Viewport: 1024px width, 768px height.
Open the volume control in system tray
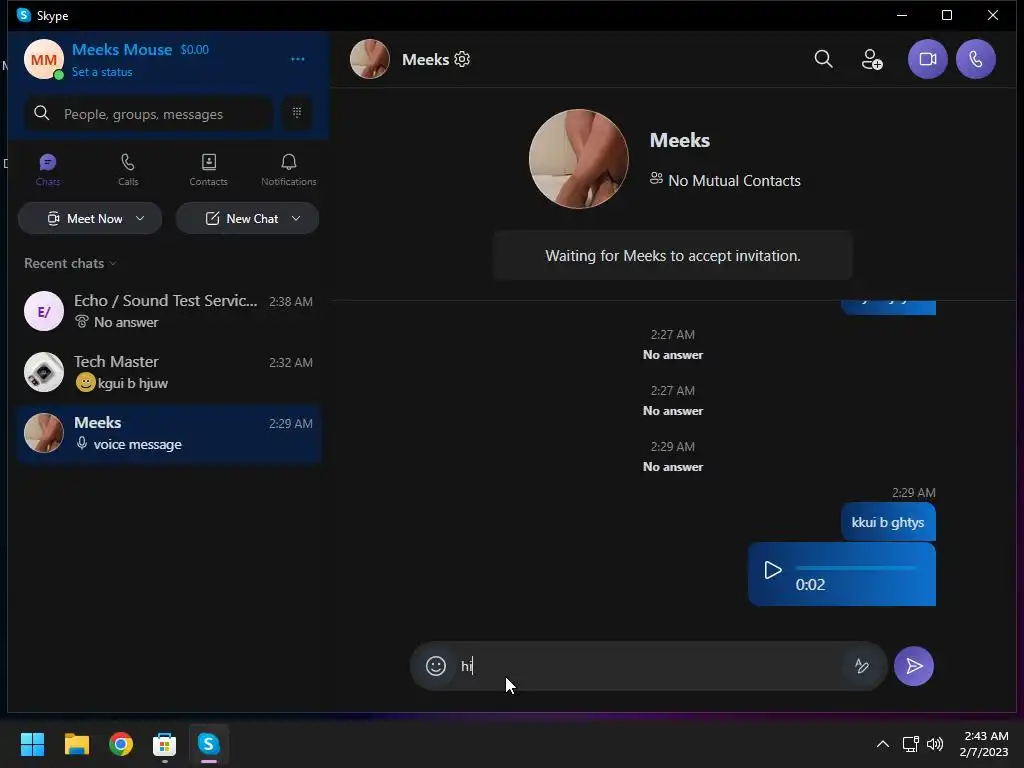point(935,744)
